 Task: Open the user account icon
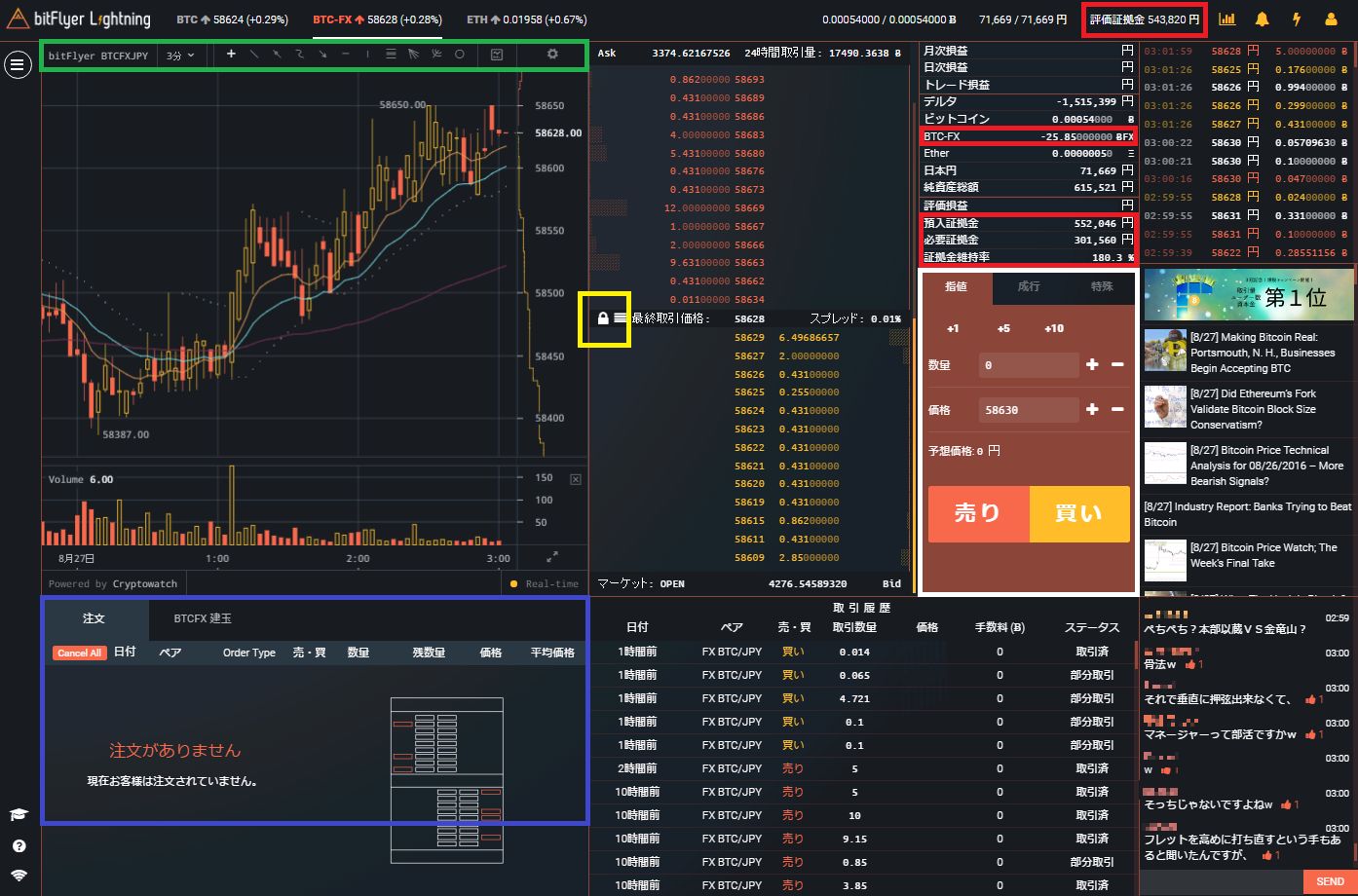click(1331, 19)
